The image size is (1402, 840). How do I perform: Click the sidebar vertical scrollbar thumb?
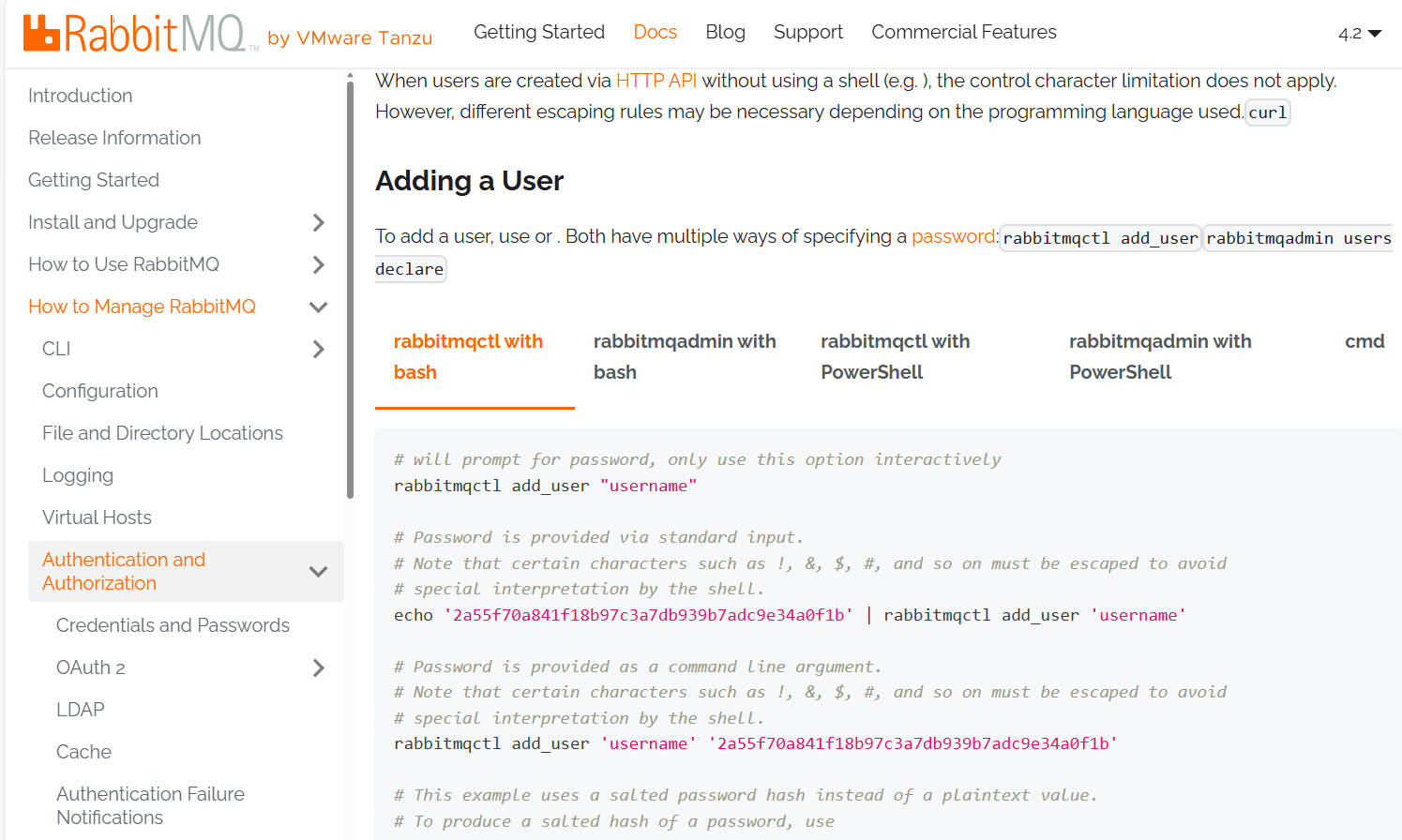[350, 291]
